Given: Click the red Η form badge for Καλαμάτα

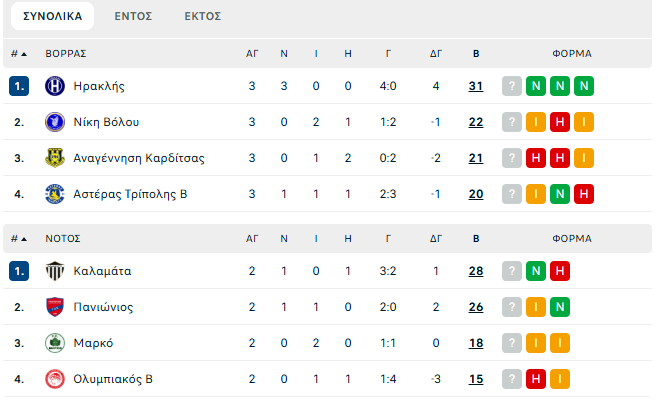Looking at the screenshot, I should (560, 271).
